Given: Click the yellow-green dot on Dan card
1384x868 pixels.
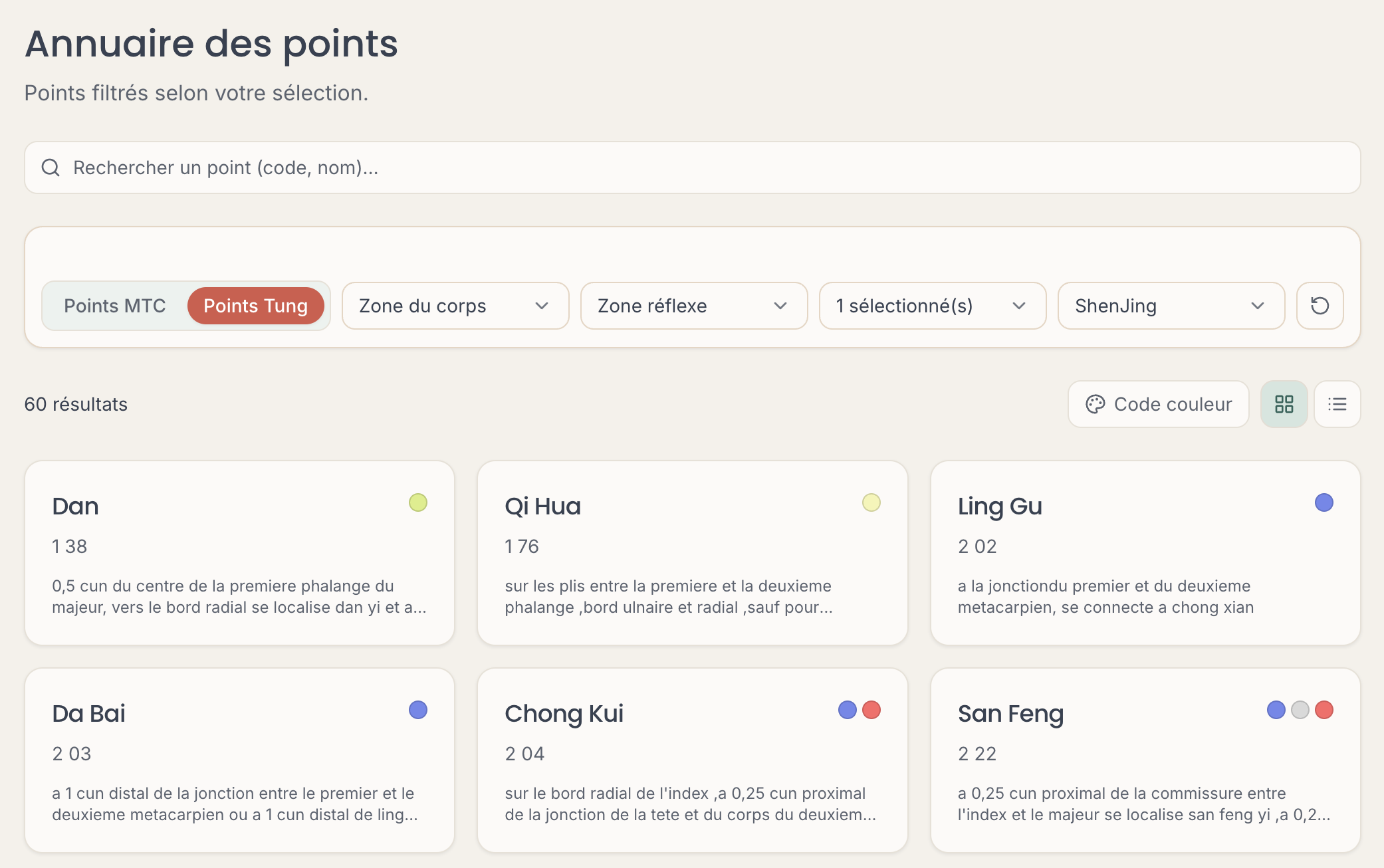Looking at the screenshot, I should coord(417,502).
